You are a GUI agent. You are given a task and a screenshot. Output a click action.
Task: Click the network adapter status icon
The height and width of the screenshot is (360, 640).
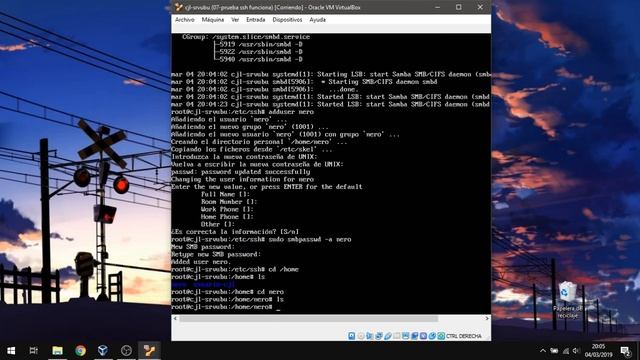click(x=378, y=336)
